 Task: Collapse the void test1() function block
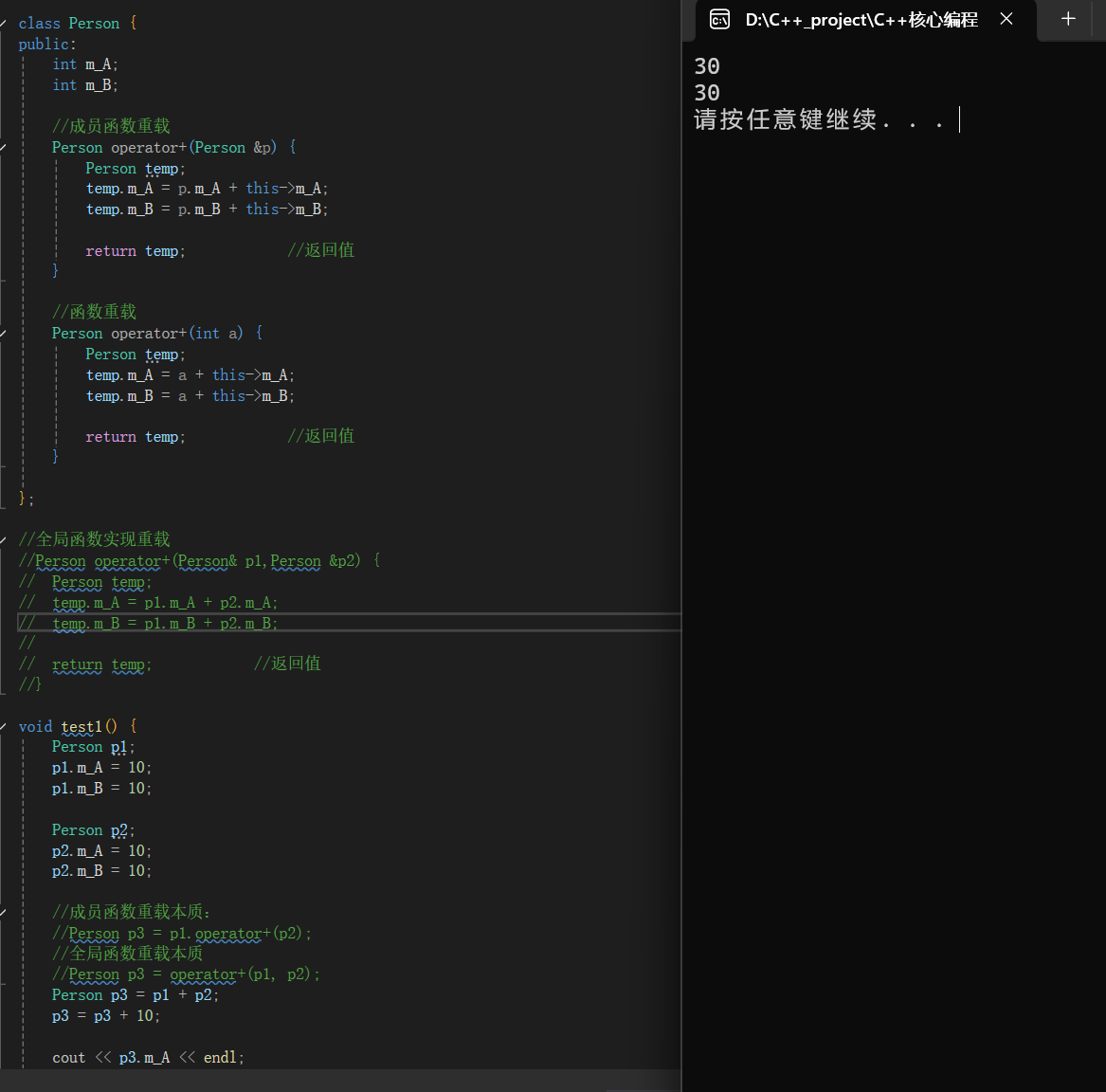click(x=4, y=726)
